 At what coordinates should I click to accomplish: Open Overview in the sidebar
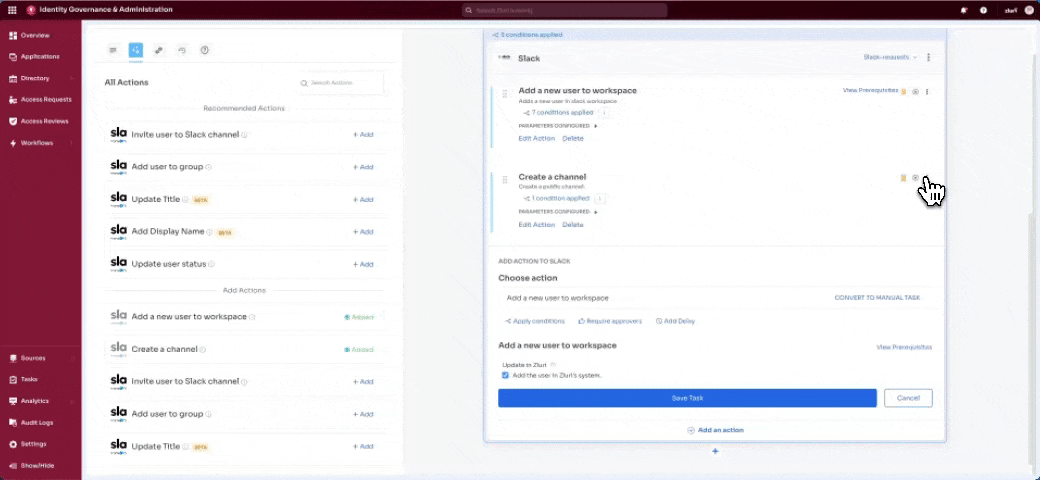(29, 36)
